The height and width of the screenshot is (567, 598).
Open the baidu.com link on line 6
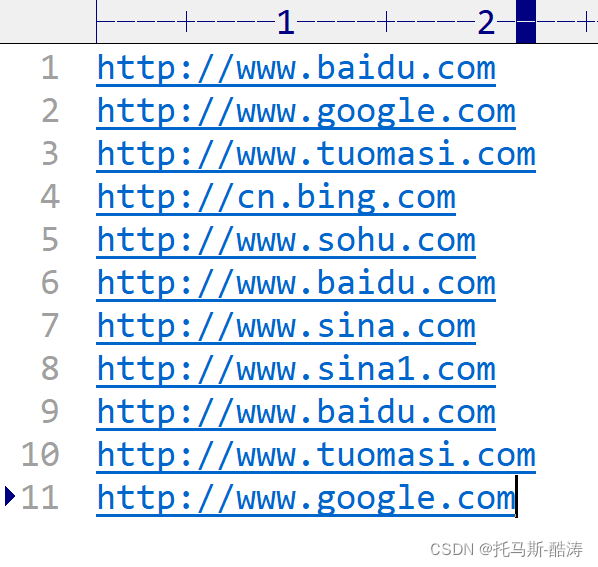(x=296, y=284)
